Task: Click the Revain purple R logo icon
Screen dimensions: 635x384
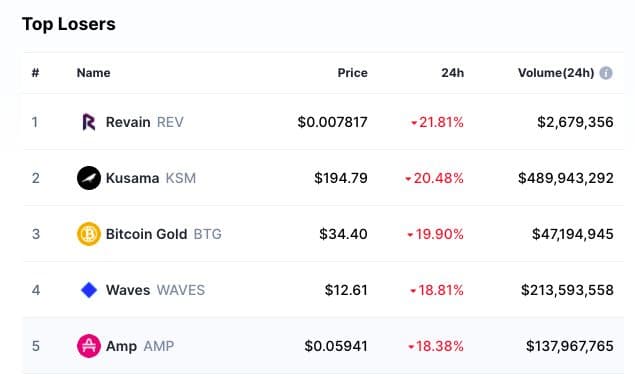Action: pyautogui.click(x=89, y=122)
